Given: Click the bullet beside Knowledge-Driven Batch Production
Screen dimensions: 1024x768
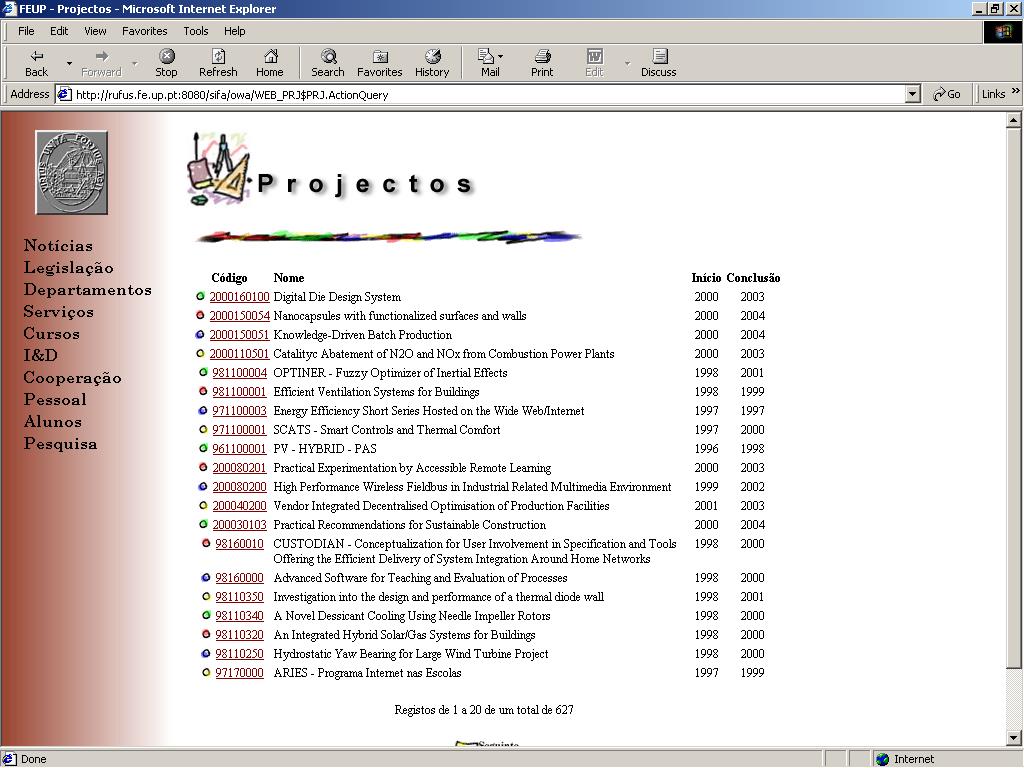Looking at the screenshot, I should pyautogui.click(x=200, y=334).
